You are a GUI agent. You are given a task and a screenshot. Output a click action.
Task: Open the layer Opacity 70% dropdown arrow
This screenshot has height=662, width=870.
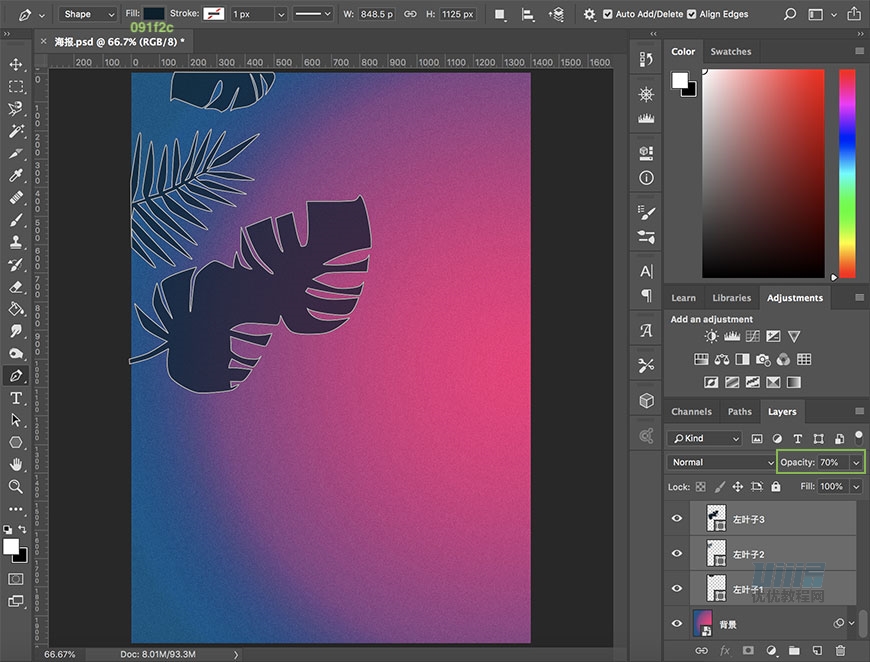(x=856, y=463)
